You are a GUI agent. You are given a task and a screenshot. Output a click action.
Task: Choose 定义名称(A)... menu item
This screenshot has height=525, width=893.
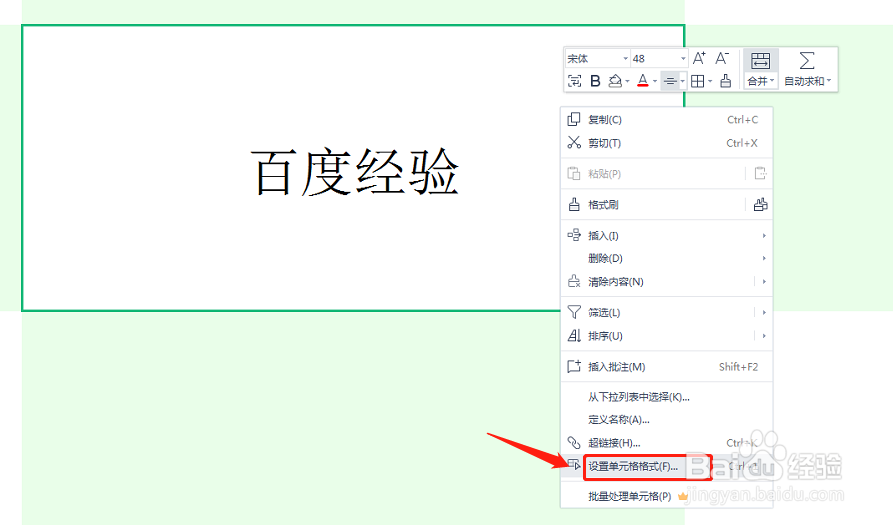[x=666, y=420]
